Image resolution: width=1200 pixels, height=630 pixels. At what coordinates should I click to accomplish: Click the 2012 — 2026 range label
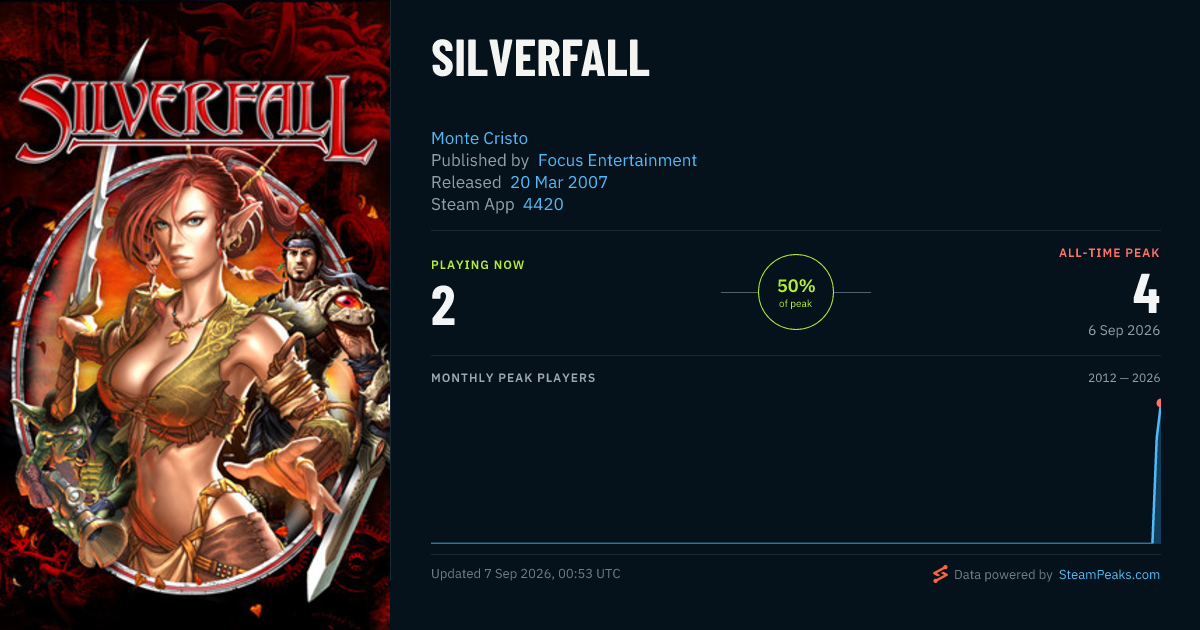coord(1124,378)
